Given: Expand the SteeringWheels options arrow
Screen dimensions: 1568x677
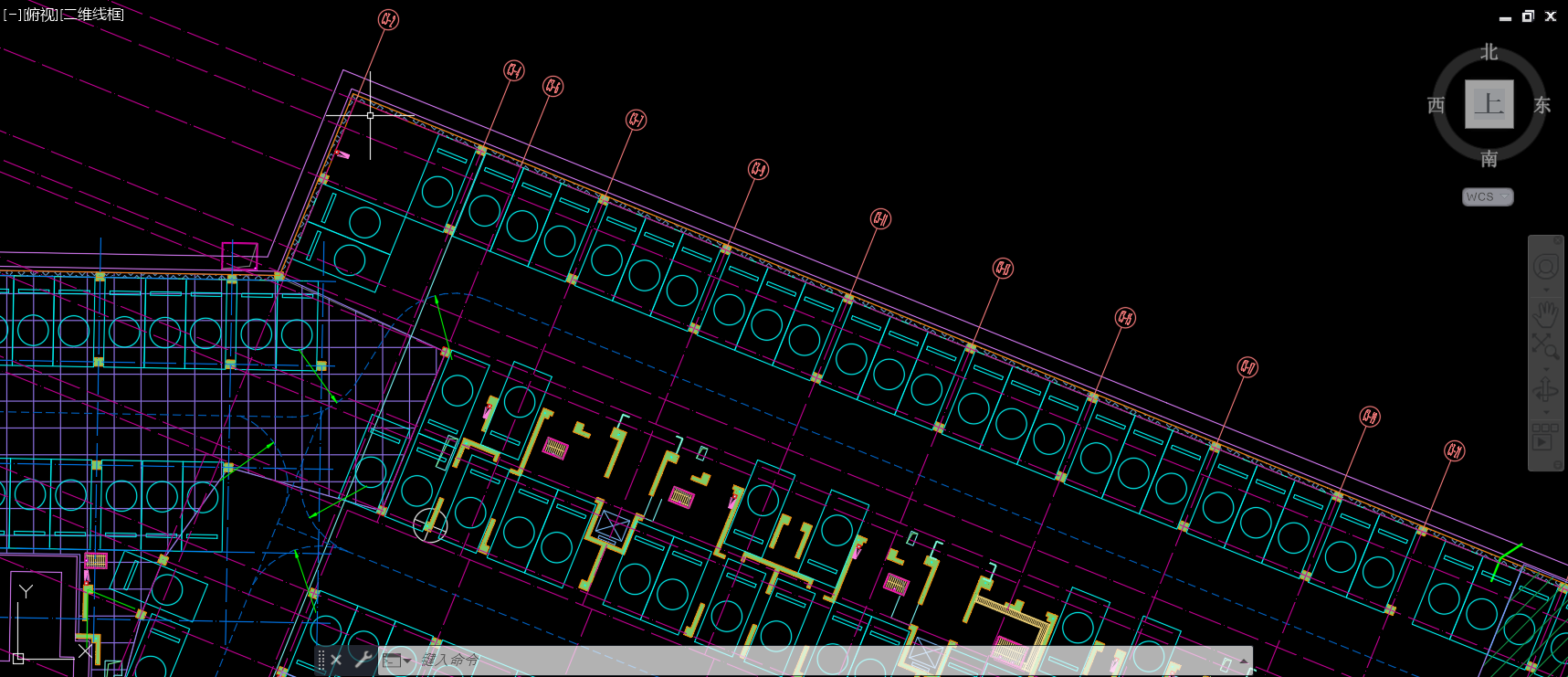Looking at the screenshot, I should pos(1546,290).
